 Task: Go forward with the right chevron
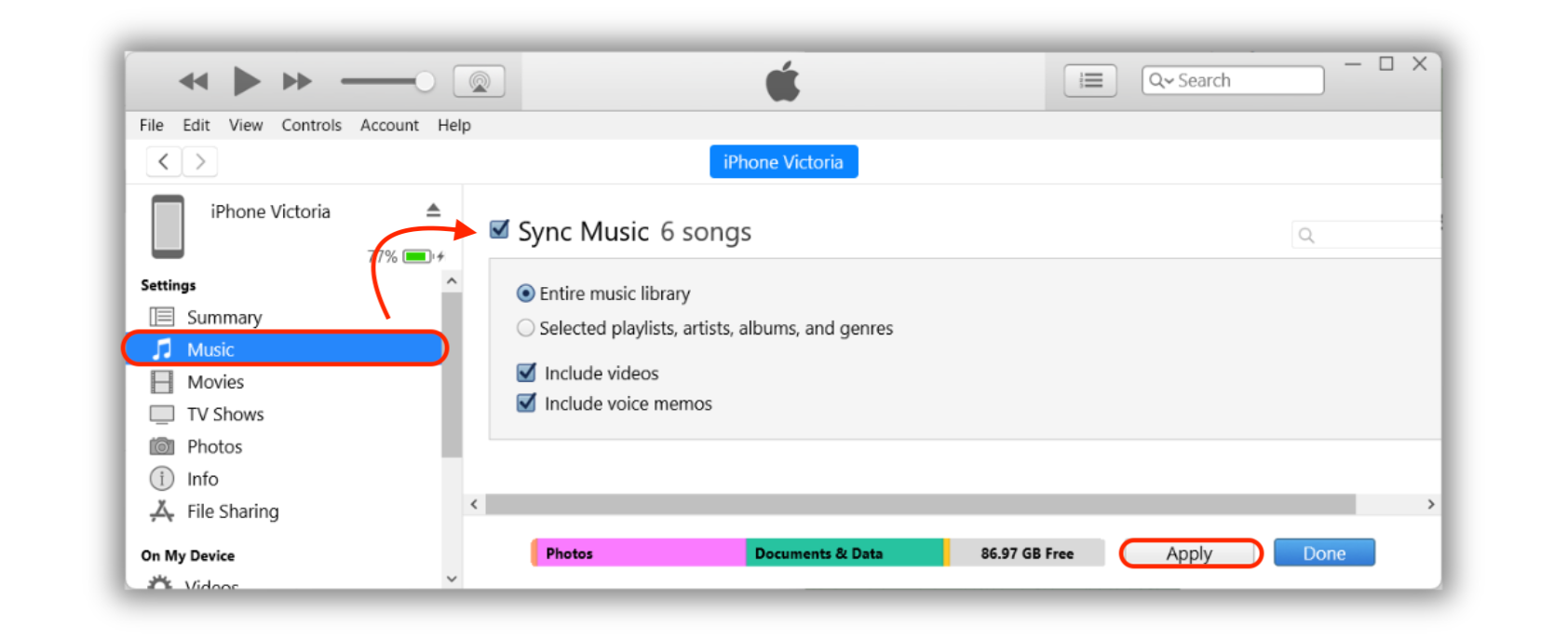200,161
